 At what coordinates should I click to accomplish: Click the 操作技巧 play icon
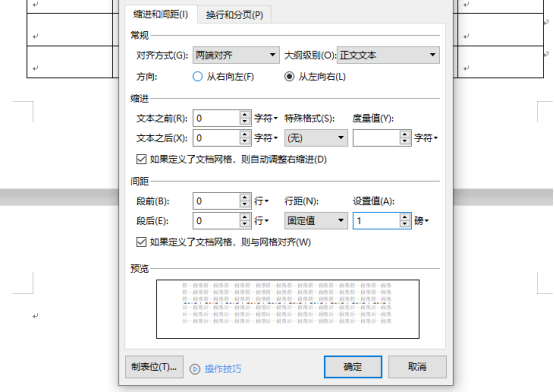195,369
